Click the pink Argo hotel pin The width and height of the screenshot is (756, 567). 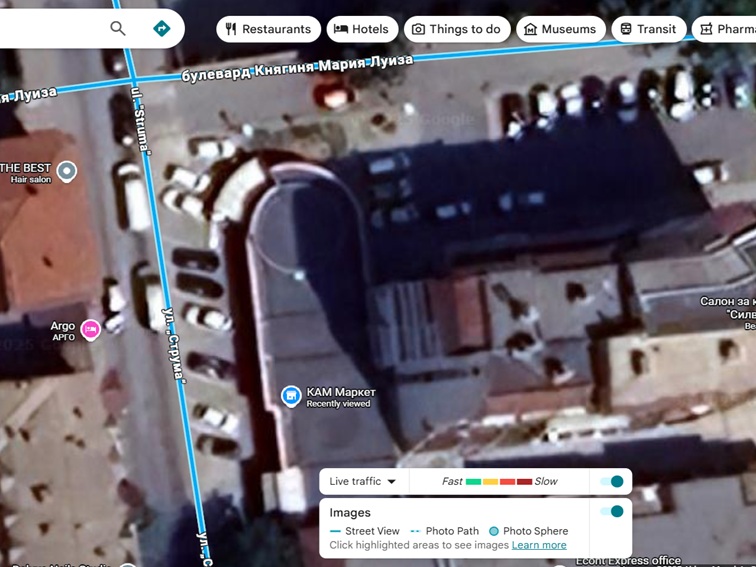91,328
